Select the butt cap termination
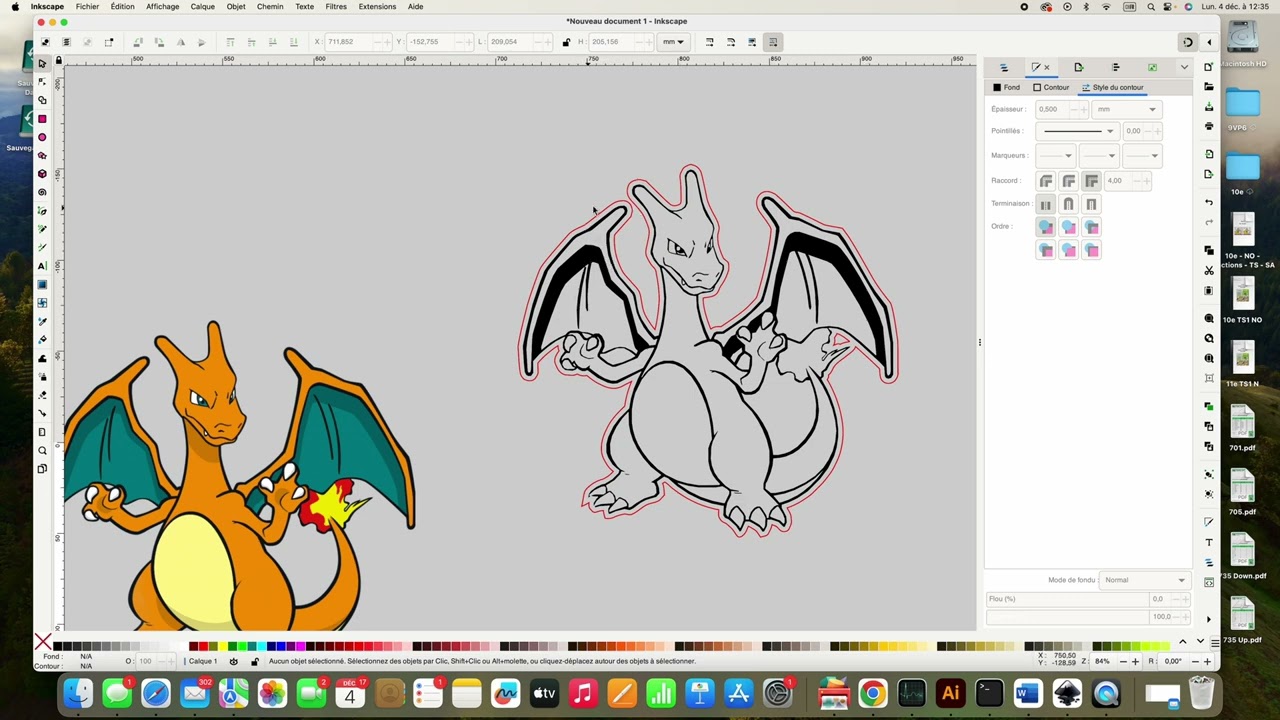 (x=1046, y=204)
